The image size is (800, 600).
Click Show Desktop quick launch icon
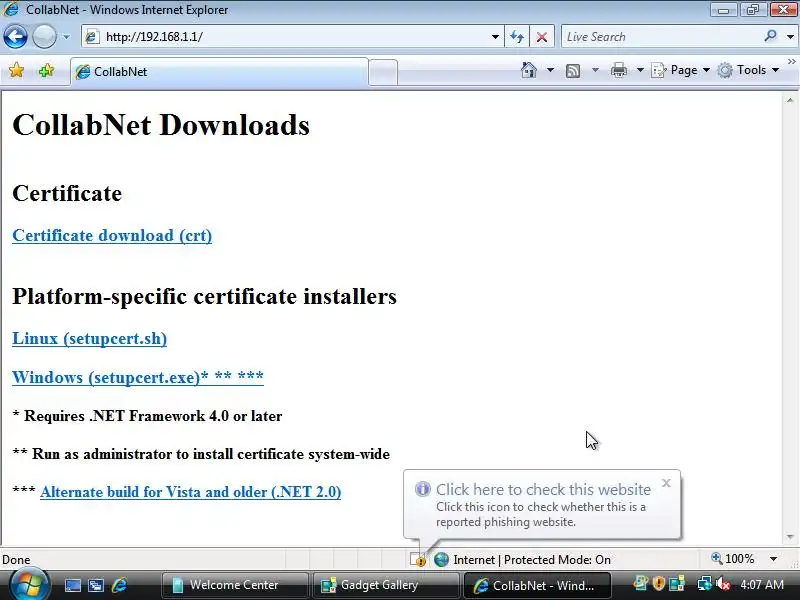[x=72, y=585]
